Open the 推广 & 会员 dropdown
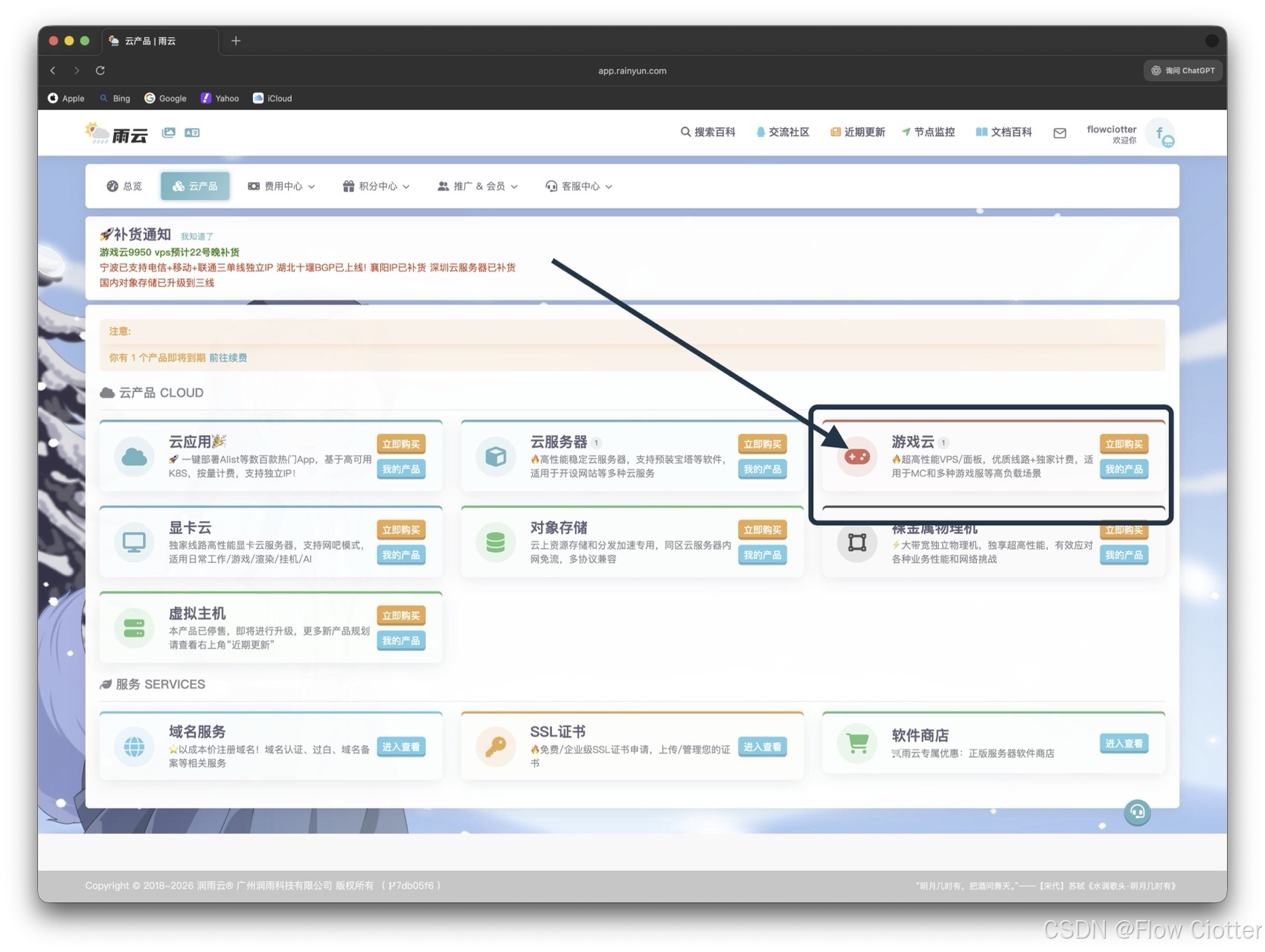Viewport: 1265px width, 952px height. coord(478,187)
